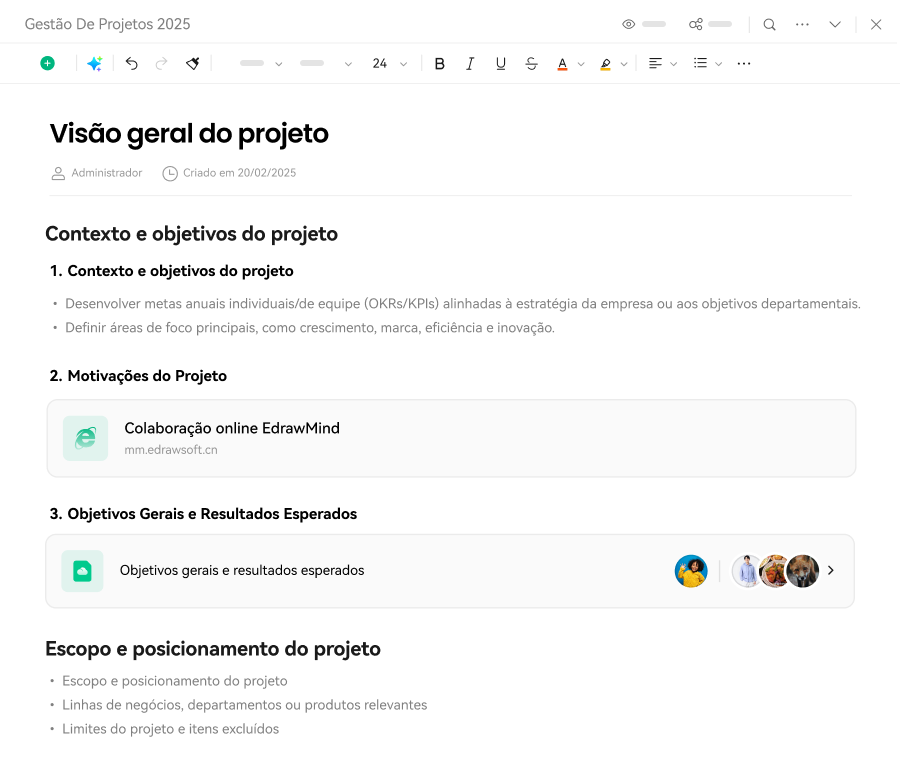The height and width of the screenshot is (762, 900).
Task: Open the Colaboração online EdrawMind link card
Action: (x=451, y=438)
